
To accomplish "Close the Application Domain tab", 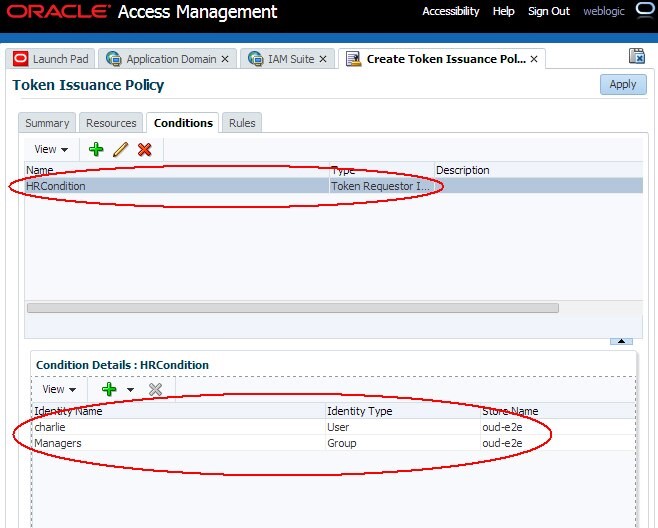I will coord(225,59).
